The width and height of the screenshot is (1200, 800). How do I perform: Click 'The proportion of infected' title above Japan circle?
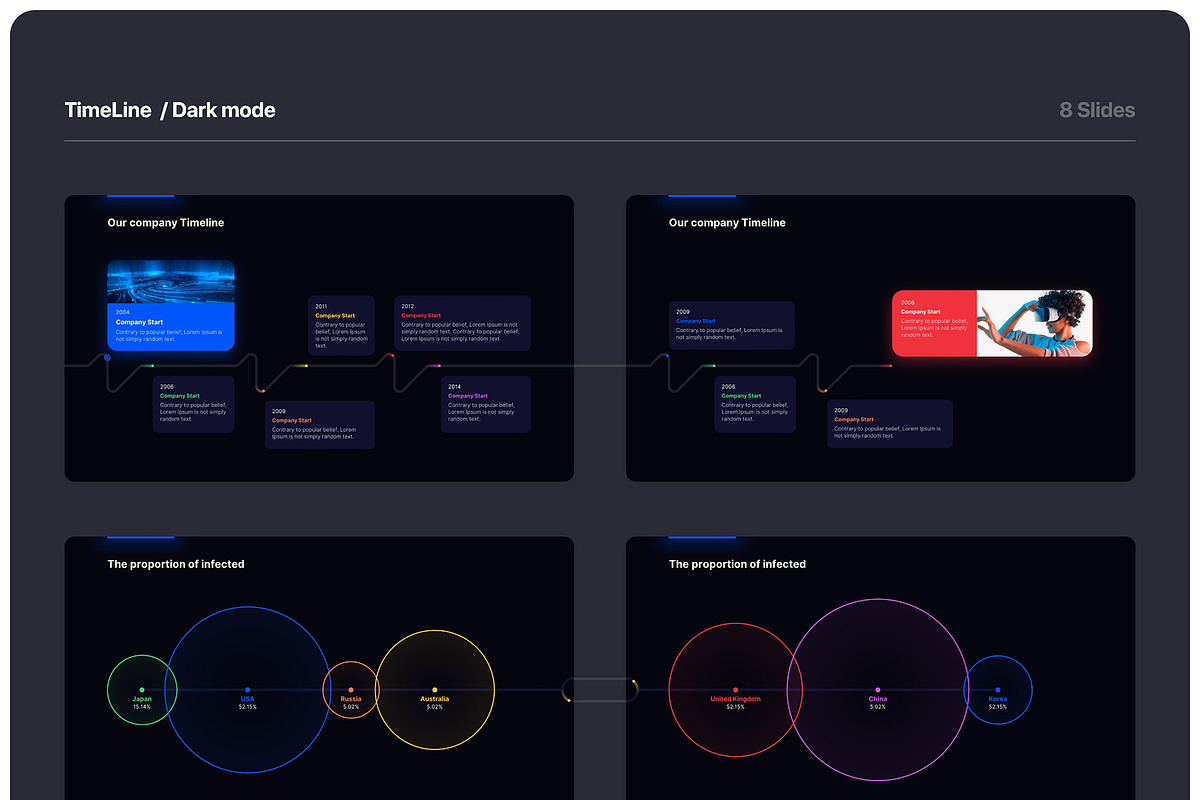click(x=176, y=564)
